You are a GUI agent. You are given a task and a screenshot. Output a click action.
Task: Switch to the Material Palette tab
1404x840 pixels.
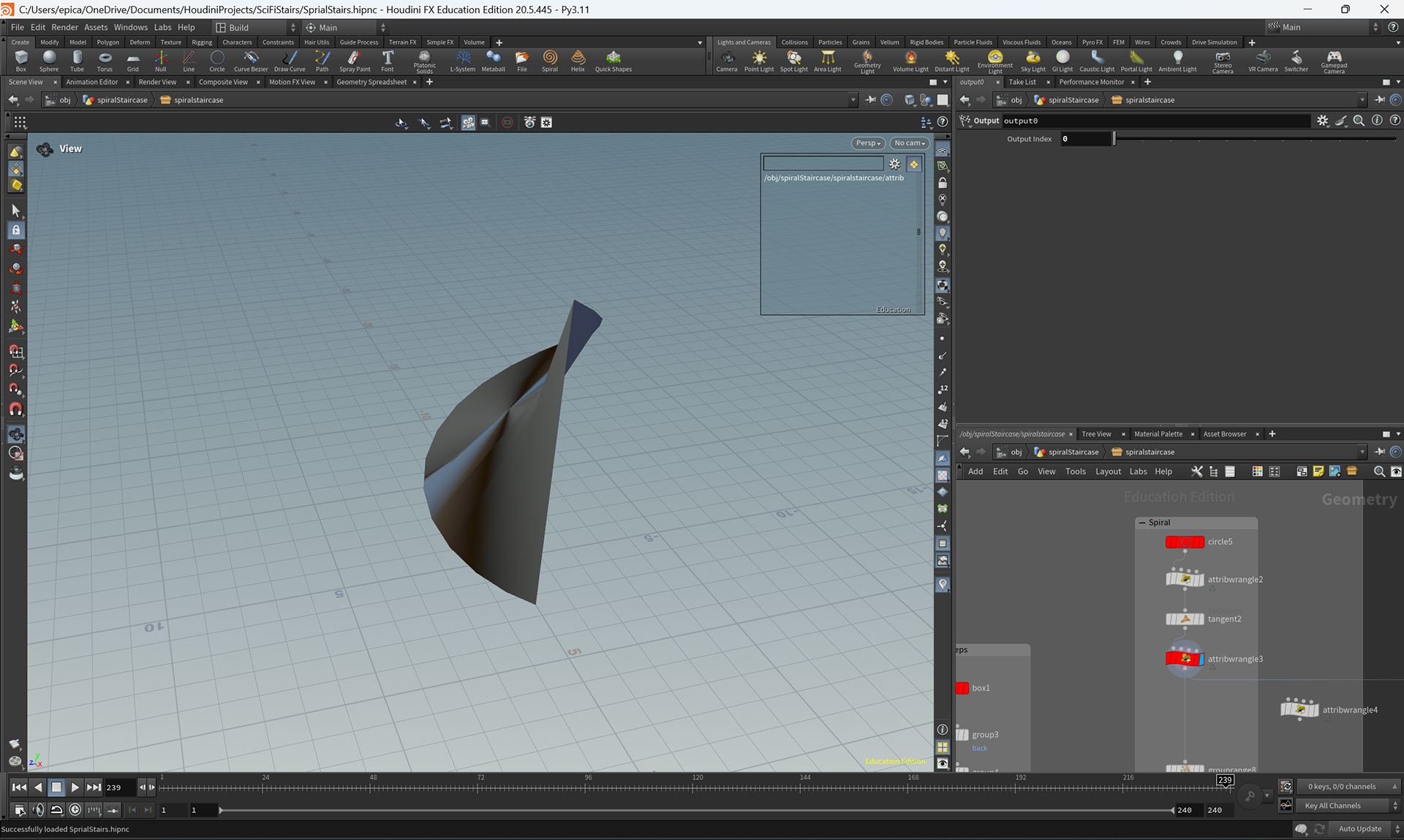click(x=1158, y=434)
